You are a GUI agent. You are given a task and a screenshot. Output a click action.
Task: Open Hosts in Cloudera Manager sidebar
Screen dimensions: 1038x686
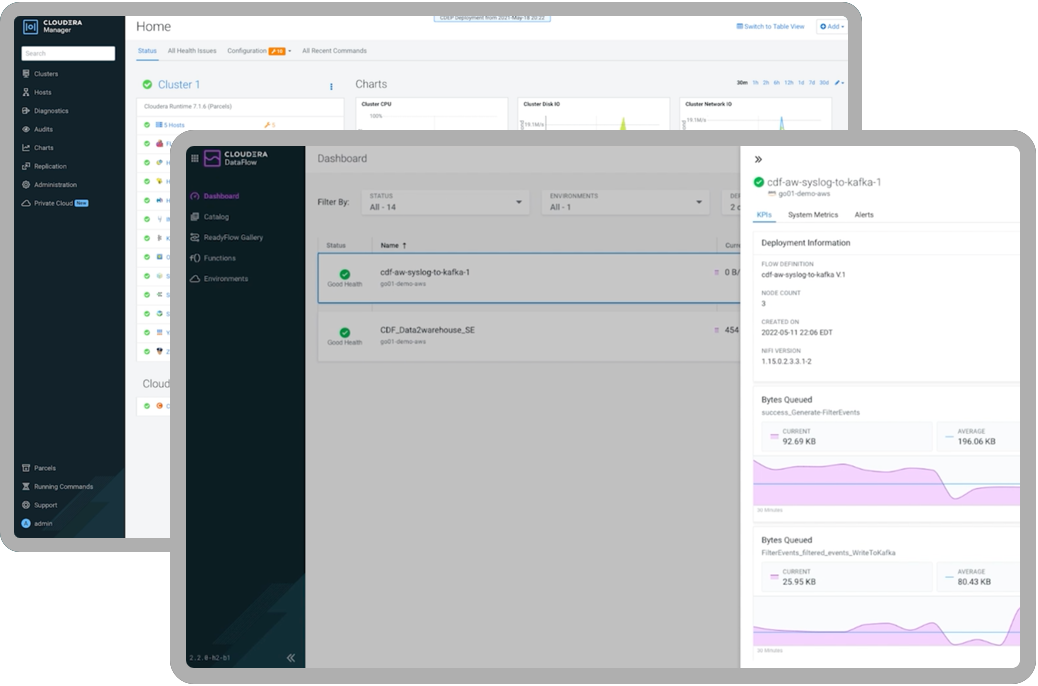[37, 92]
